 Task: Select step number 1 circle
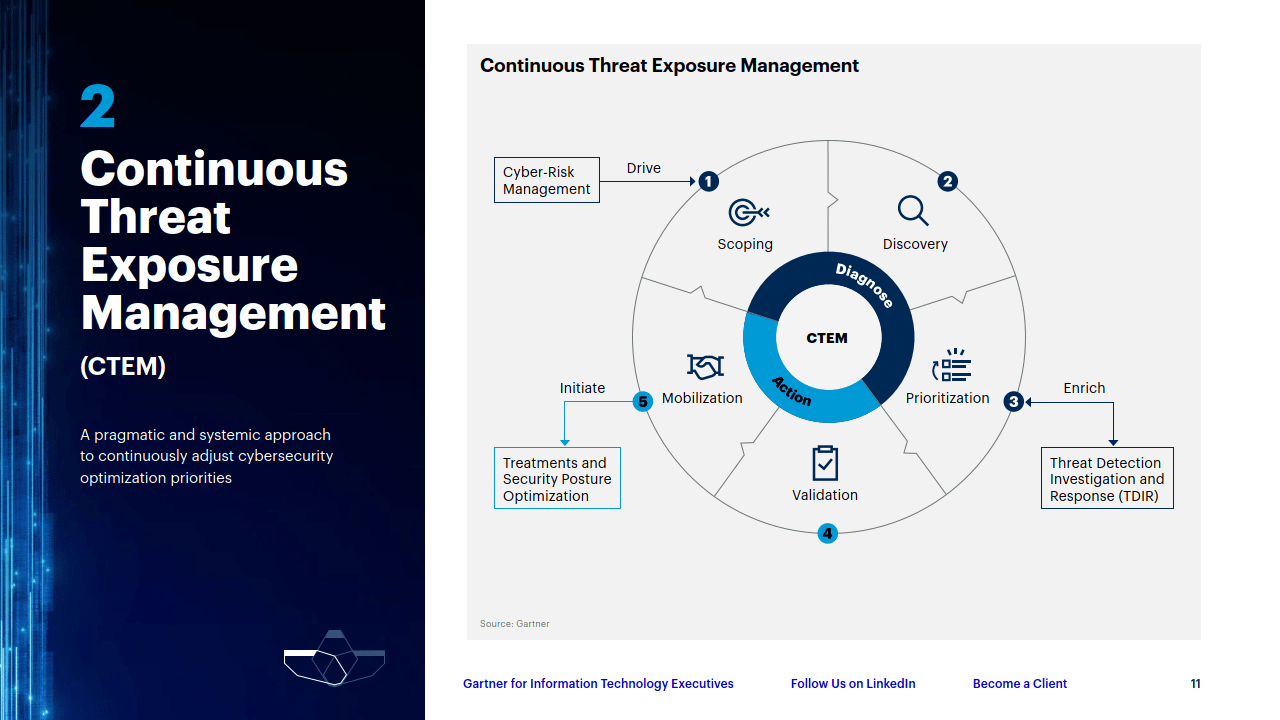point(708,181)
